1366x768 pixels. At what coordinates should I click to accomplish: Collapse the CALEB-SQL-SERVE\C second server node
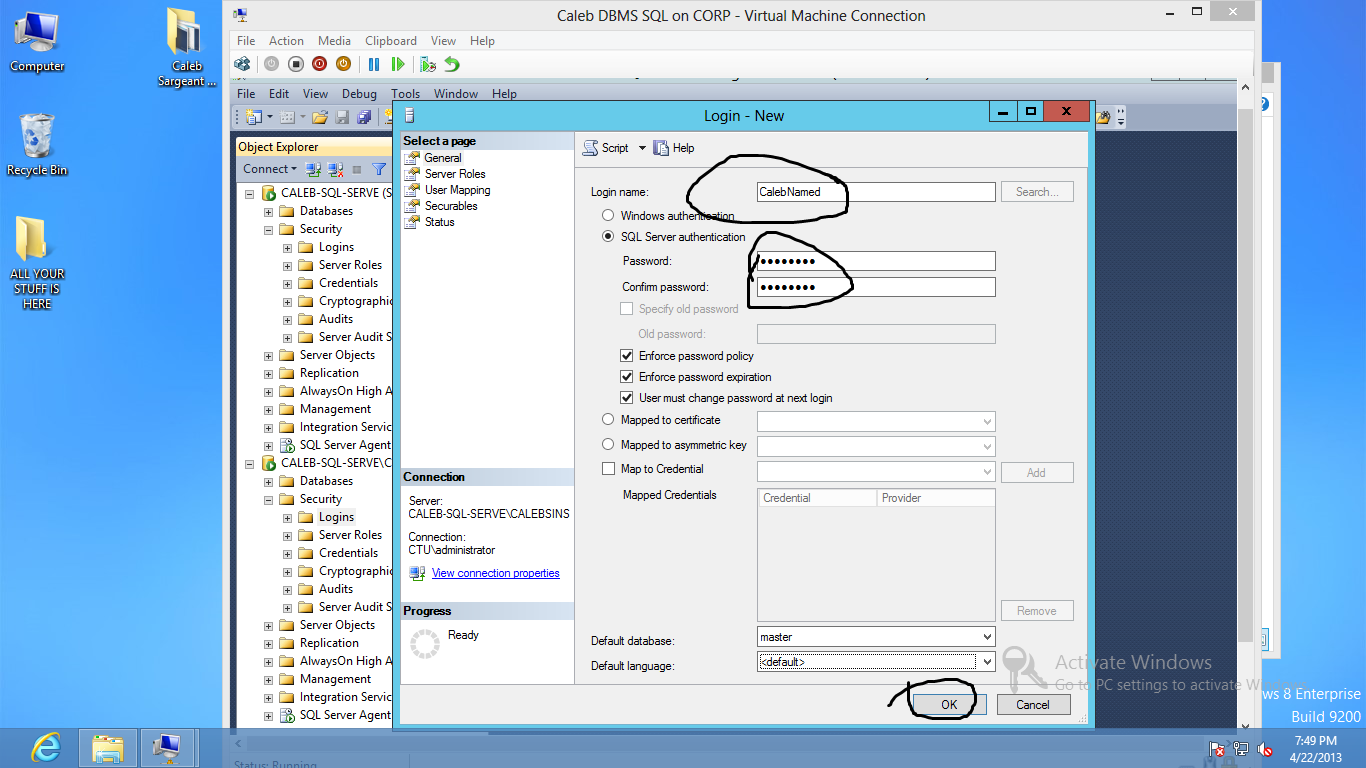point(249,463)
